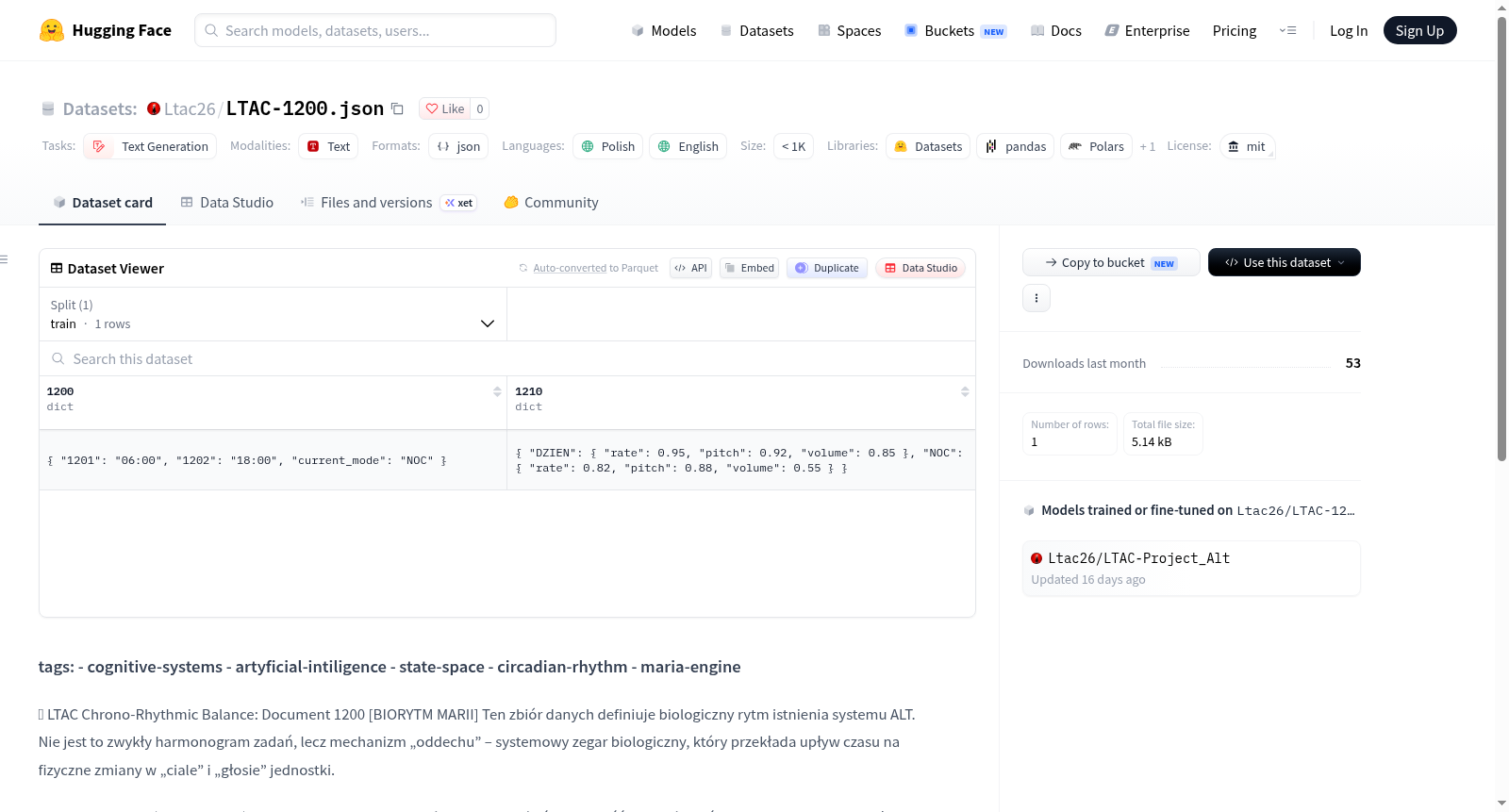
Task: Focus the search models, datasets, users field
Action: click(375, 30)
